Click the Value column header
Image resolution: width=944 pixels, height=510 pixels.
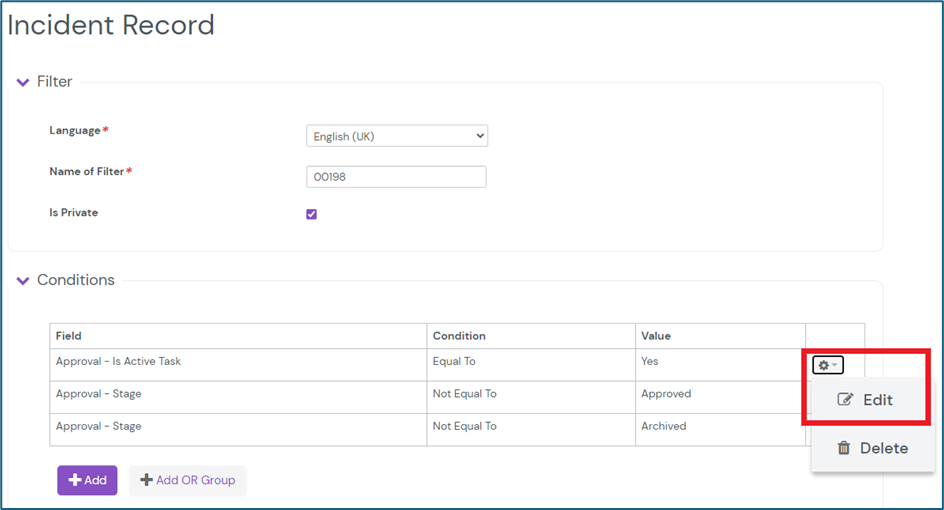657,336
